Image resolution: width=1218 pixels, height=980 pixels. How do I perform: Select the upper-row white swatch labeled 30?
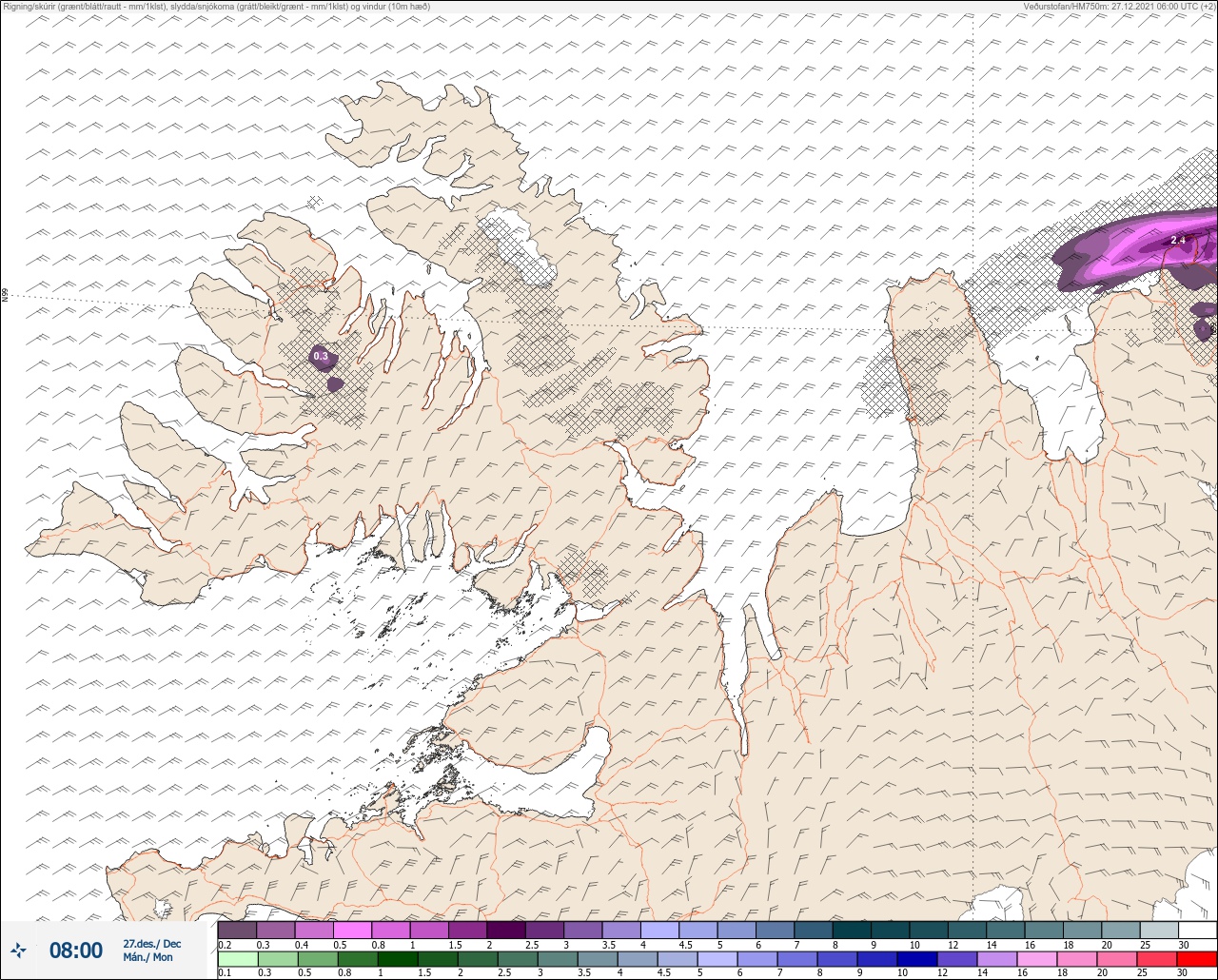(x=1197, y=930)
